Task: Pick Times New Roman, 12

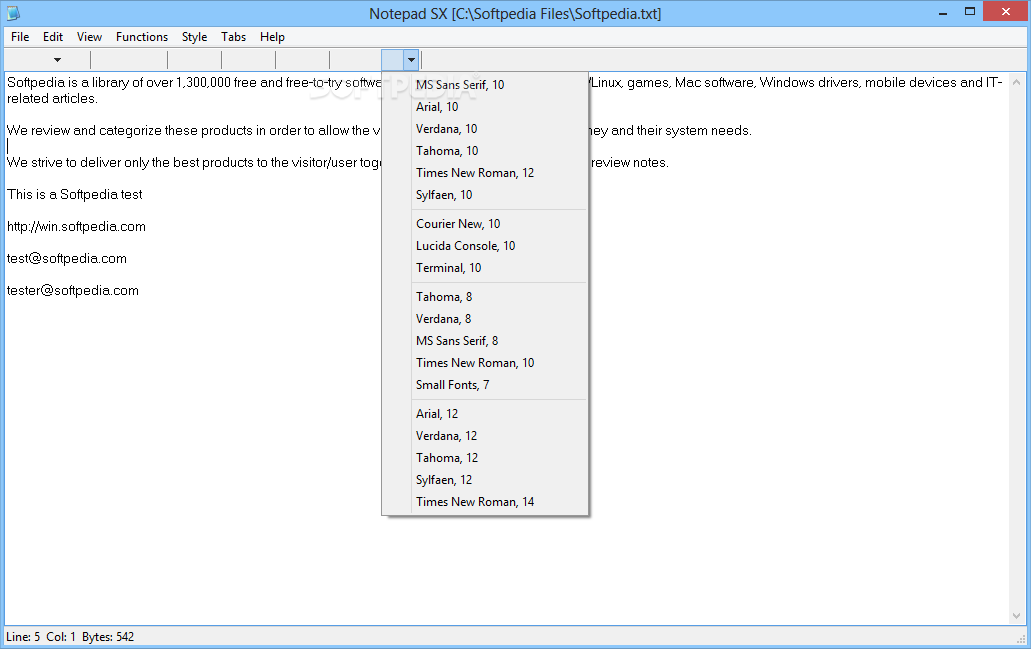Action: (x=485, y=173)
